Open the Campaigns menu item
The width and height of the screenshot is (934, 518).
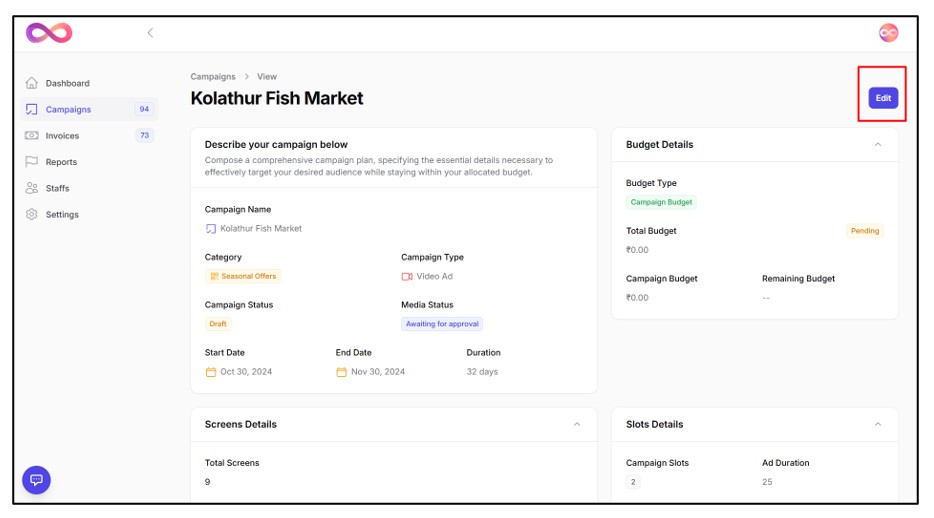[68, 110]
